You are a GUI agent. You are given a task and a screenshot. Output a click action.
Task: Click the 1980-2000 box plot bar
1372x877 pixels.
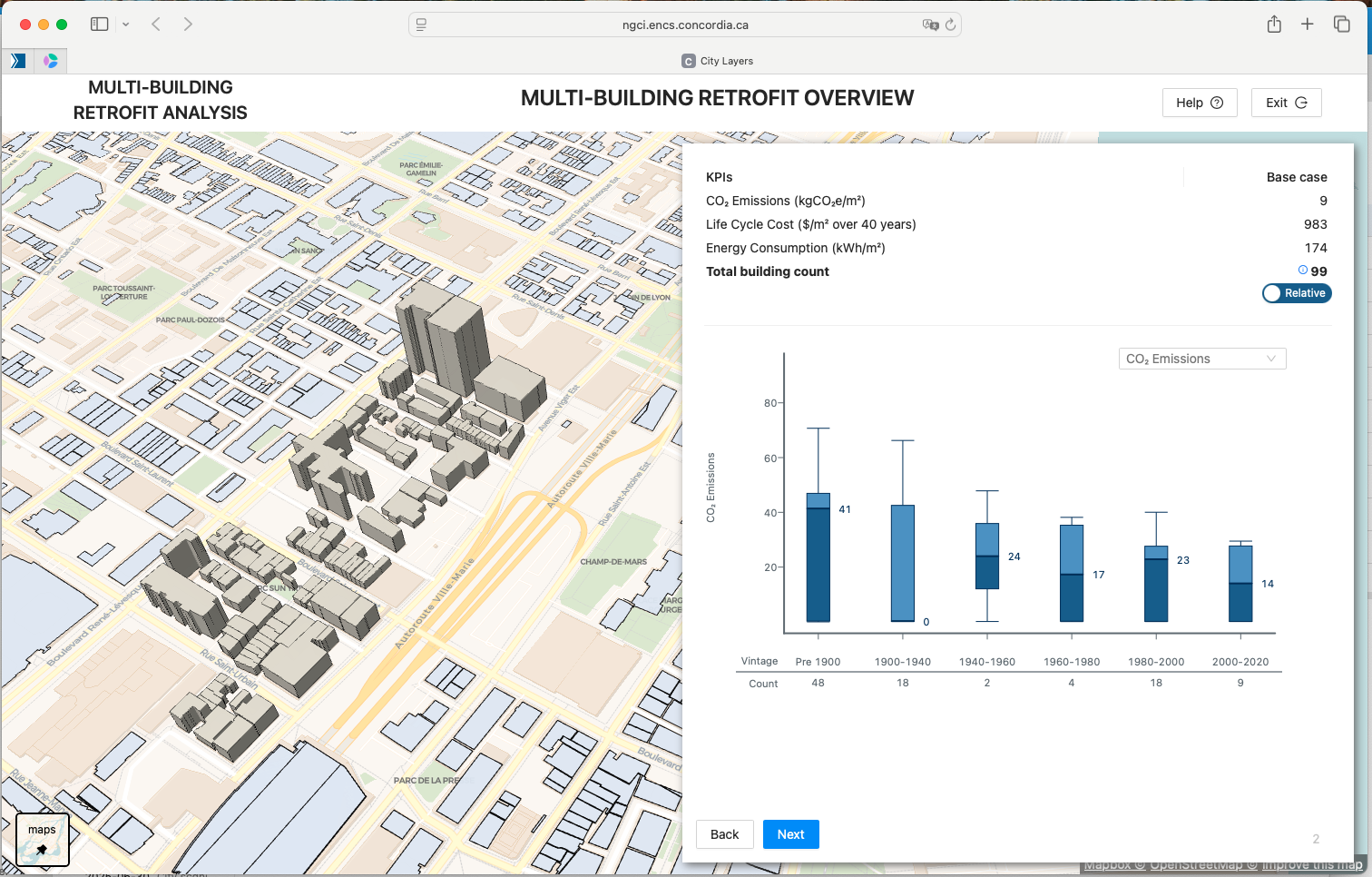[1156, 584]
